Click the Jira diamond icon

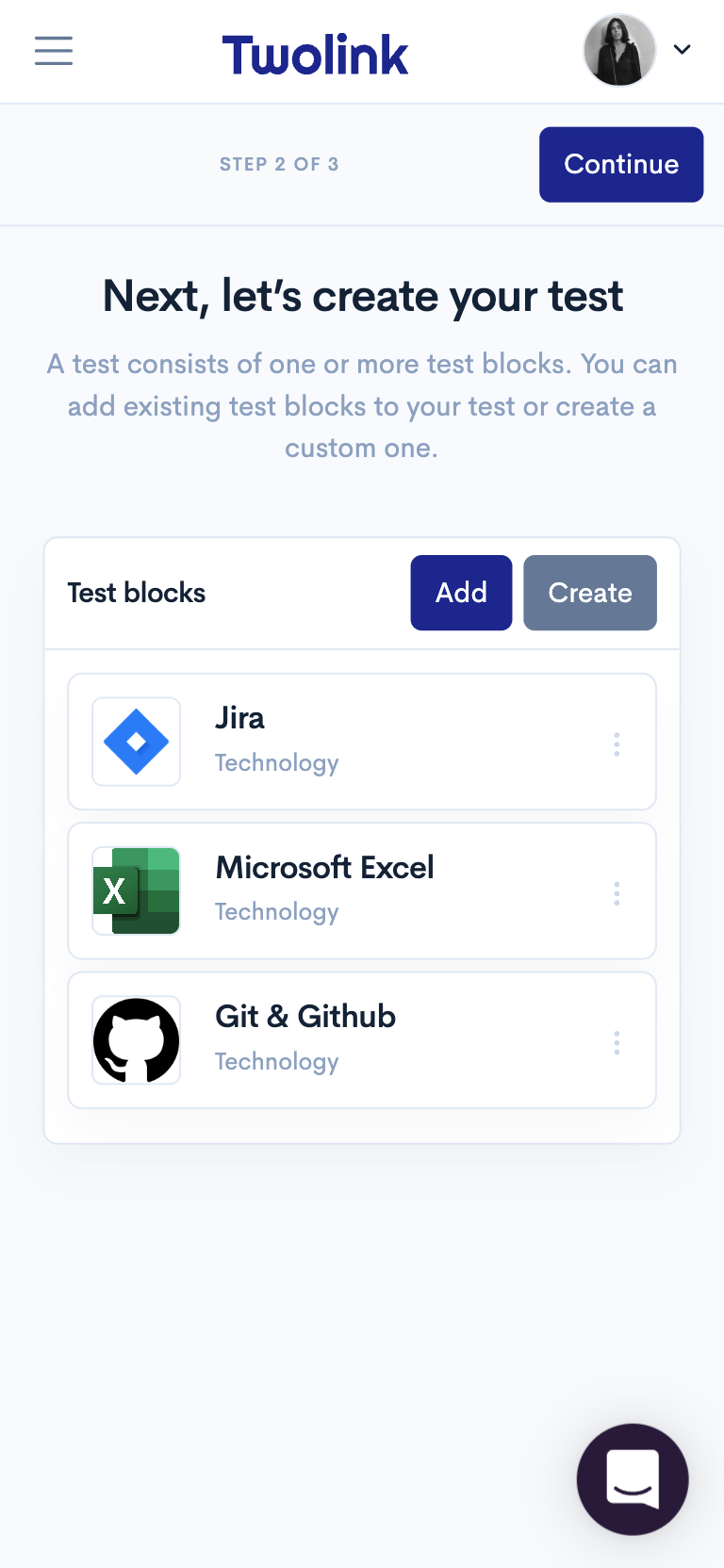coord(137,742)
